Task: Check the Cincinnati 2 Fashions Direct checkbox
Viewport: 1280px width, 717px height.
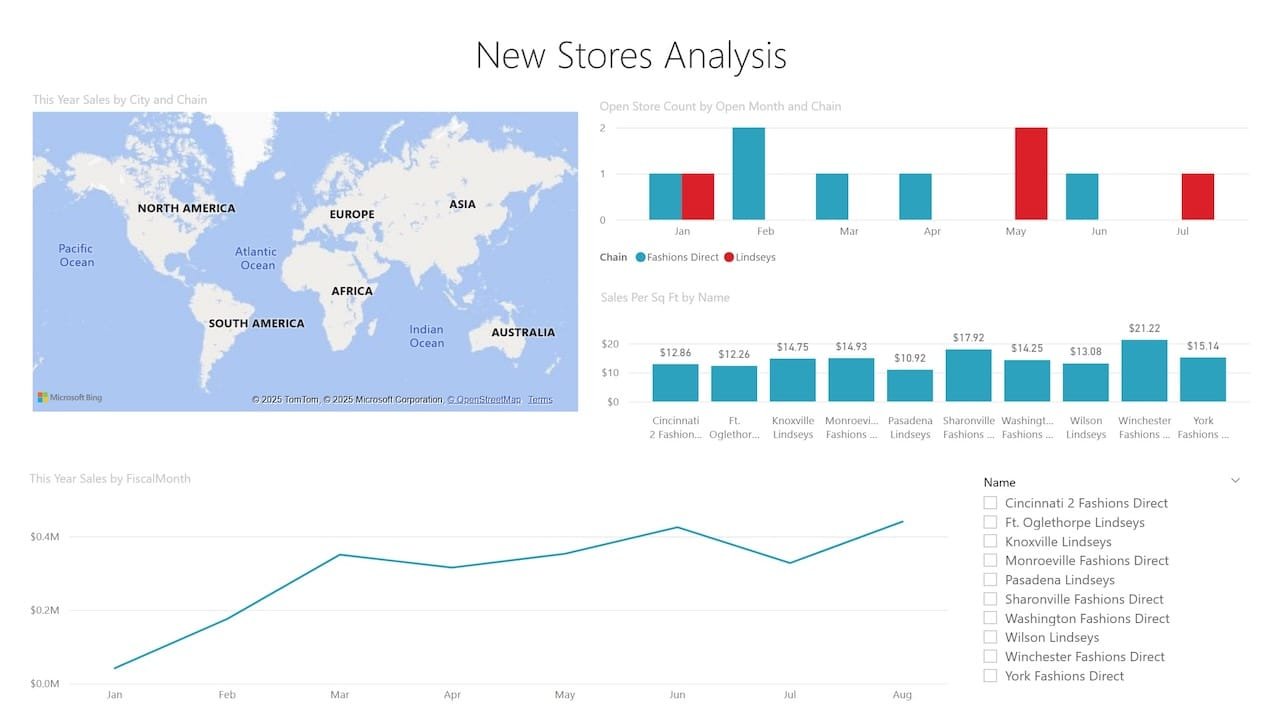Action: 990,503
